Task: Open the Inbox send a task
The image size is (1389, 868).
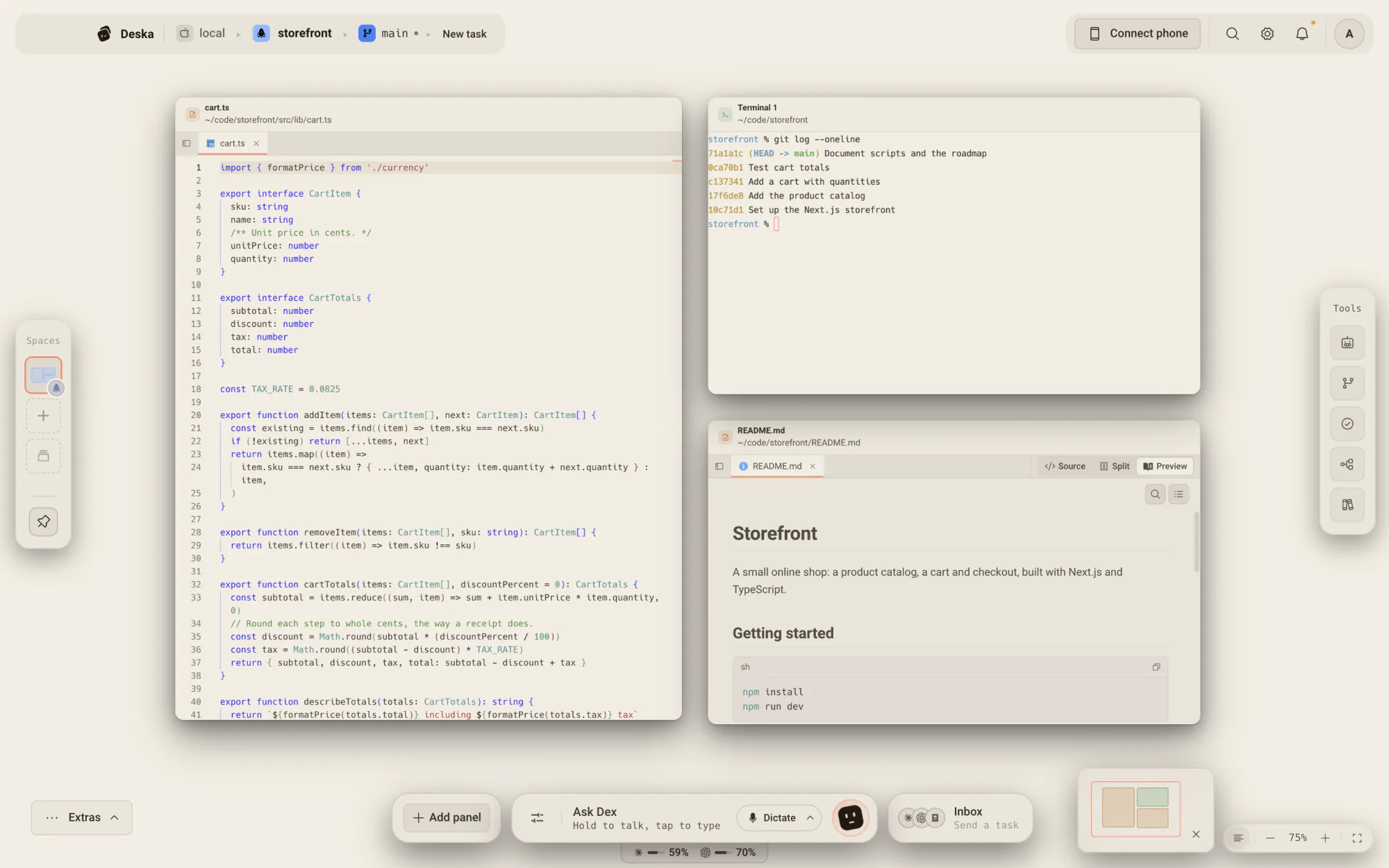Action: [960, 818]
